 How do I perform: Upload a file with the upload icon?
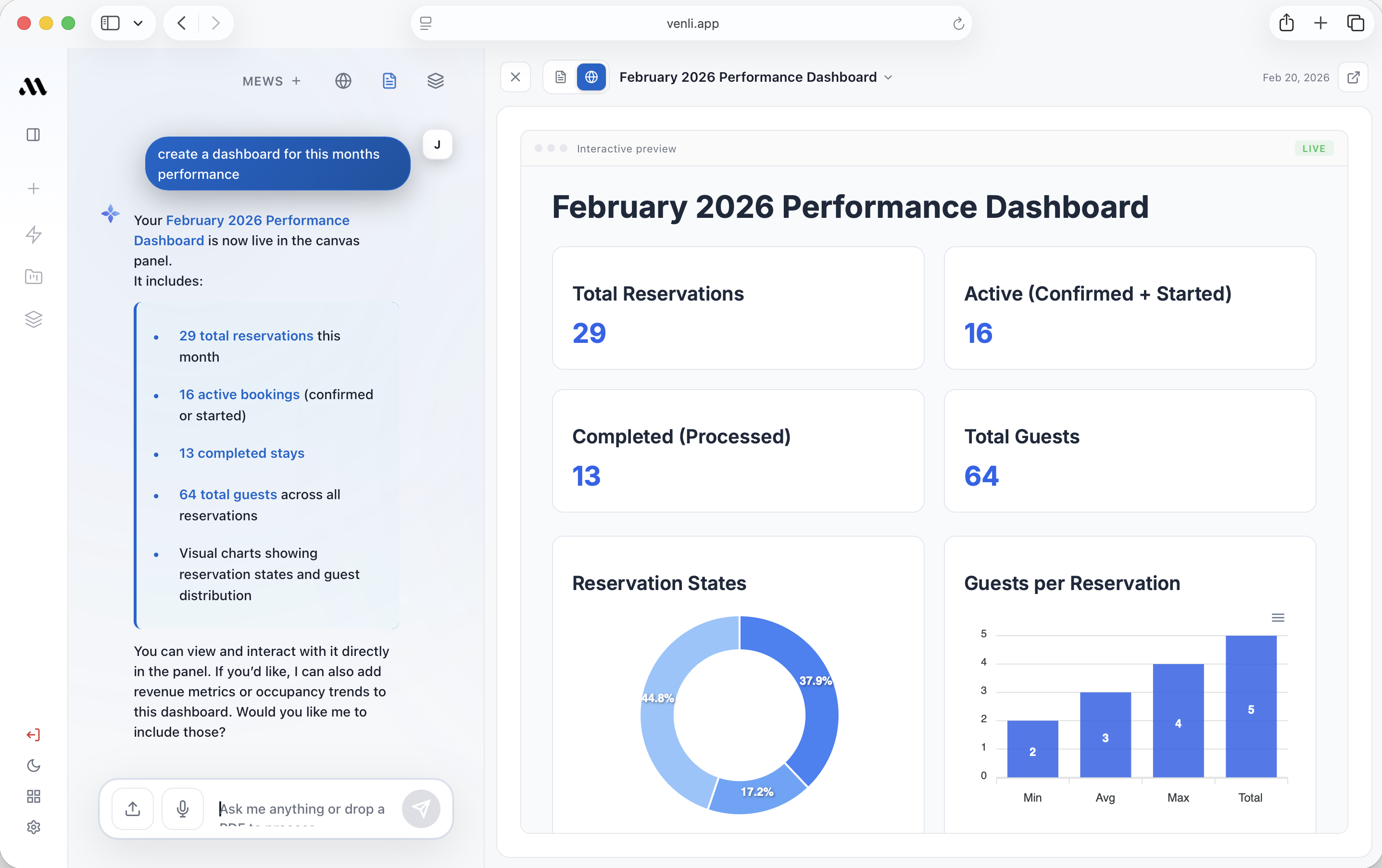(132, 808)
